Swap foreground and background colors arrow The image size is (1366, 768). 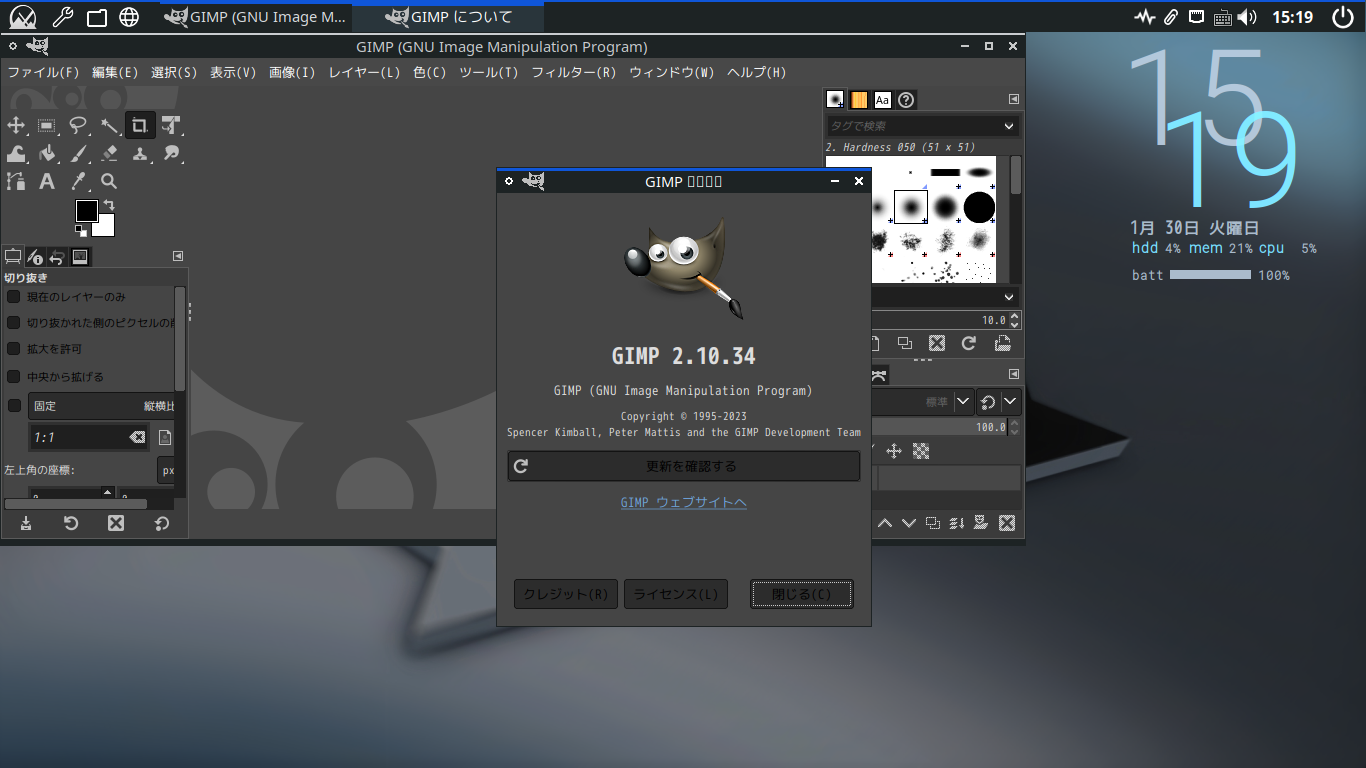[109, 205]
